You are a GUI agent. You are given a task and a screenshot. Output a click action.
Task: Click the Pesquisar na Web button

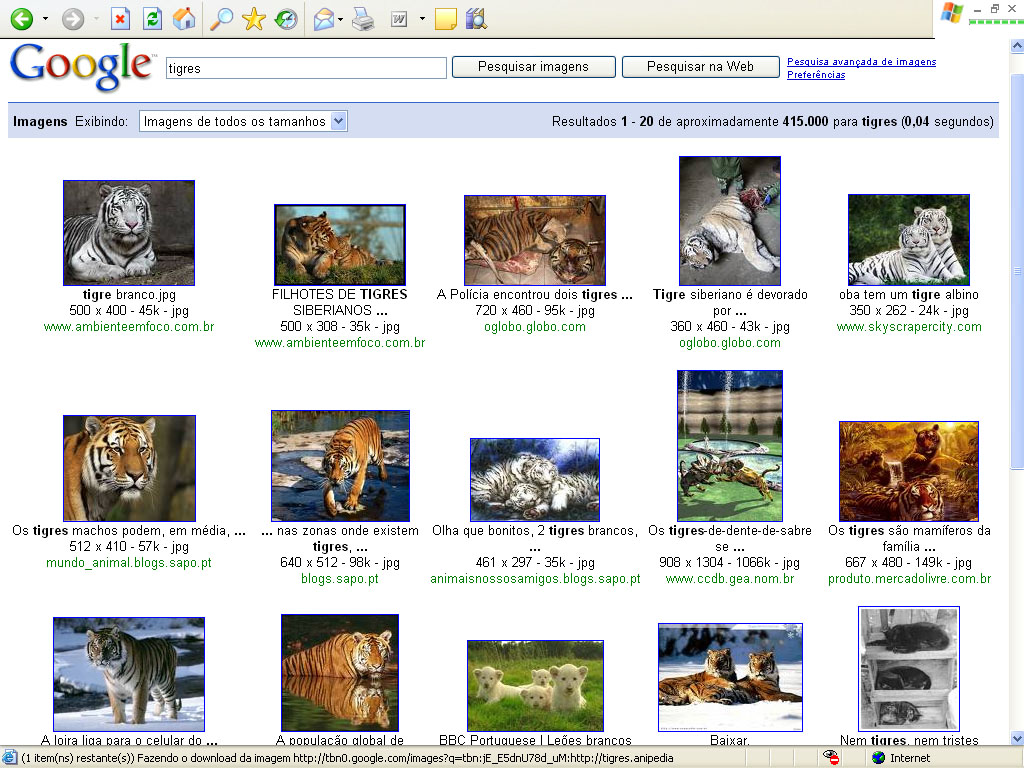pyautogui.click(x=700, y=67)
